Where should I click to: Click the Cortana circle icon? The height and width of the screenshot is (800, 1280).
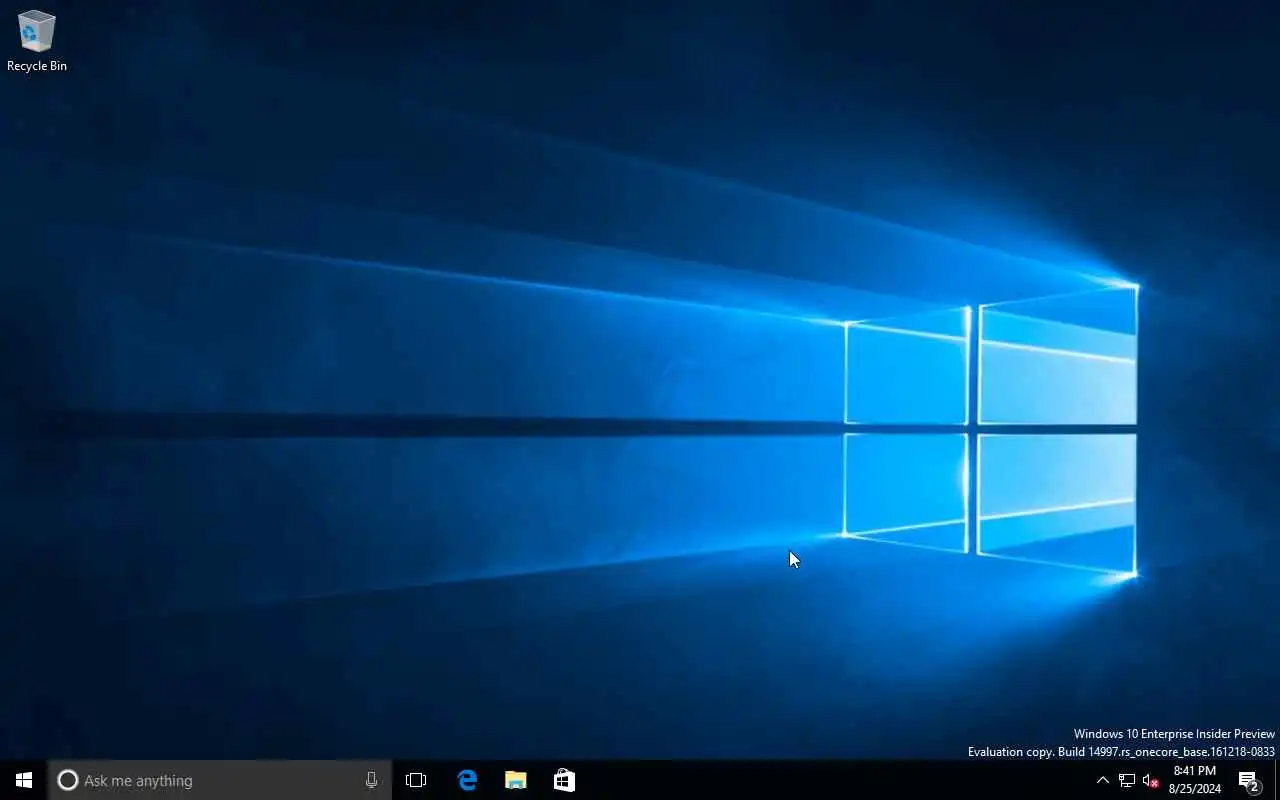point(67,780)
